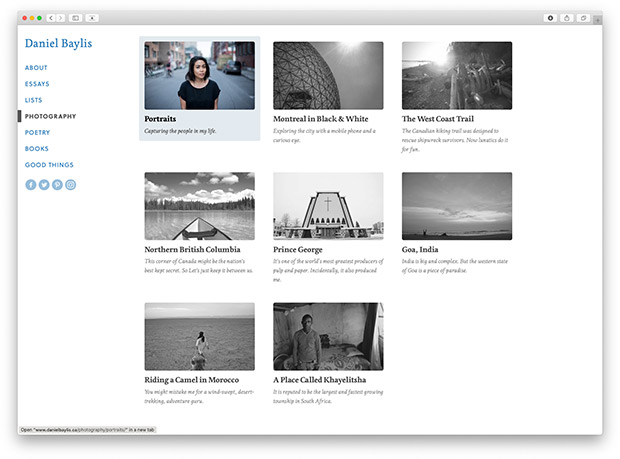The image size is (620, 459).
Task: Click the show tabs overview icon
Action: (x=584, y=18)
